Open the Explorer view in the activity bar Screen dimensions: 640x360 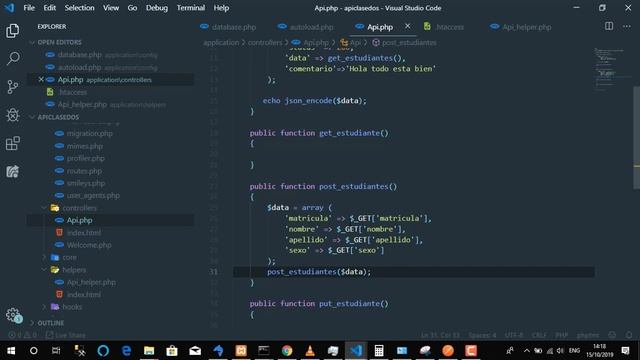click(x=12, y=31)
